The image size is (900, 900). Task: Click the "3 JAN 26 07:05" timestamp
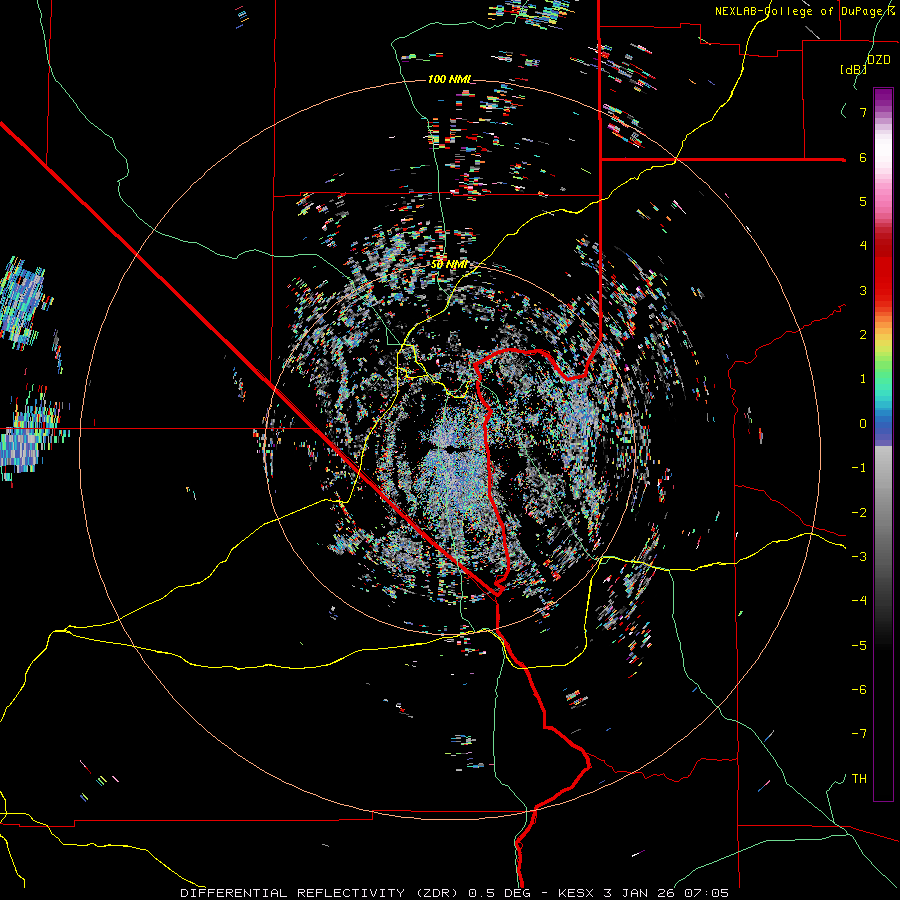tap(666, 893)
